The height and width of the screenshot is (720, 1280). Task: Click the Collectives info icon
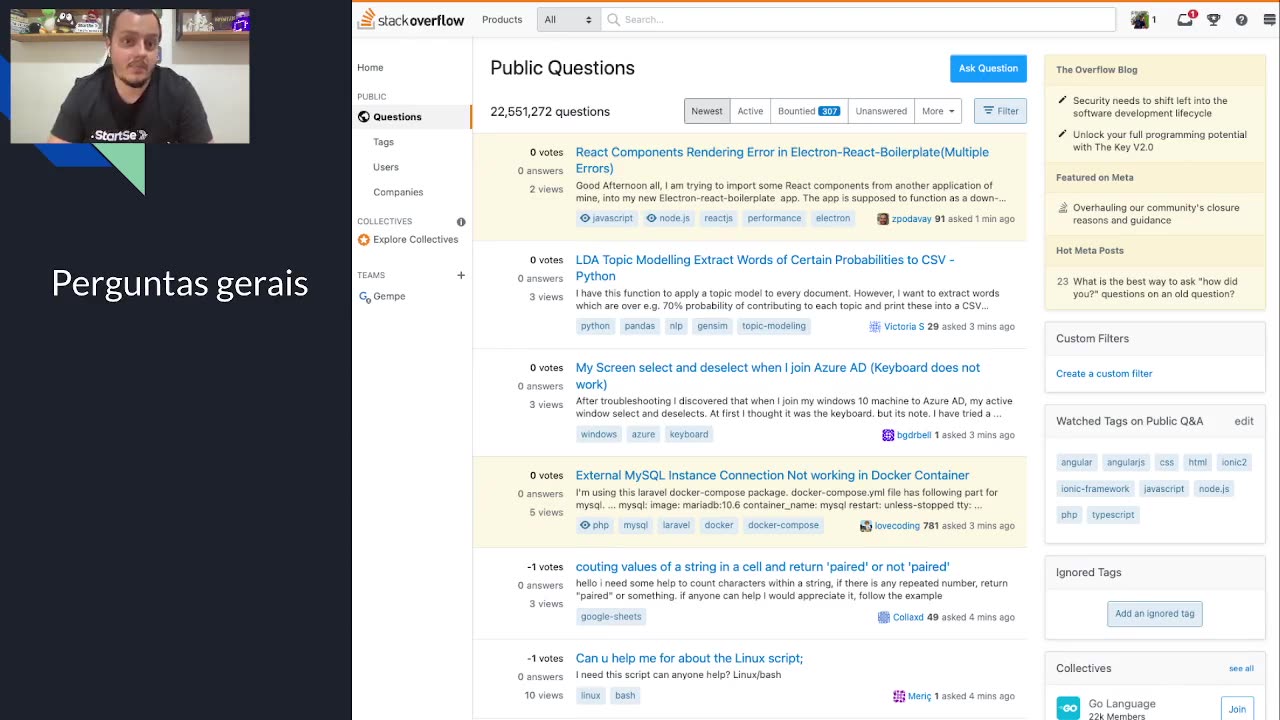coord(461,221)
